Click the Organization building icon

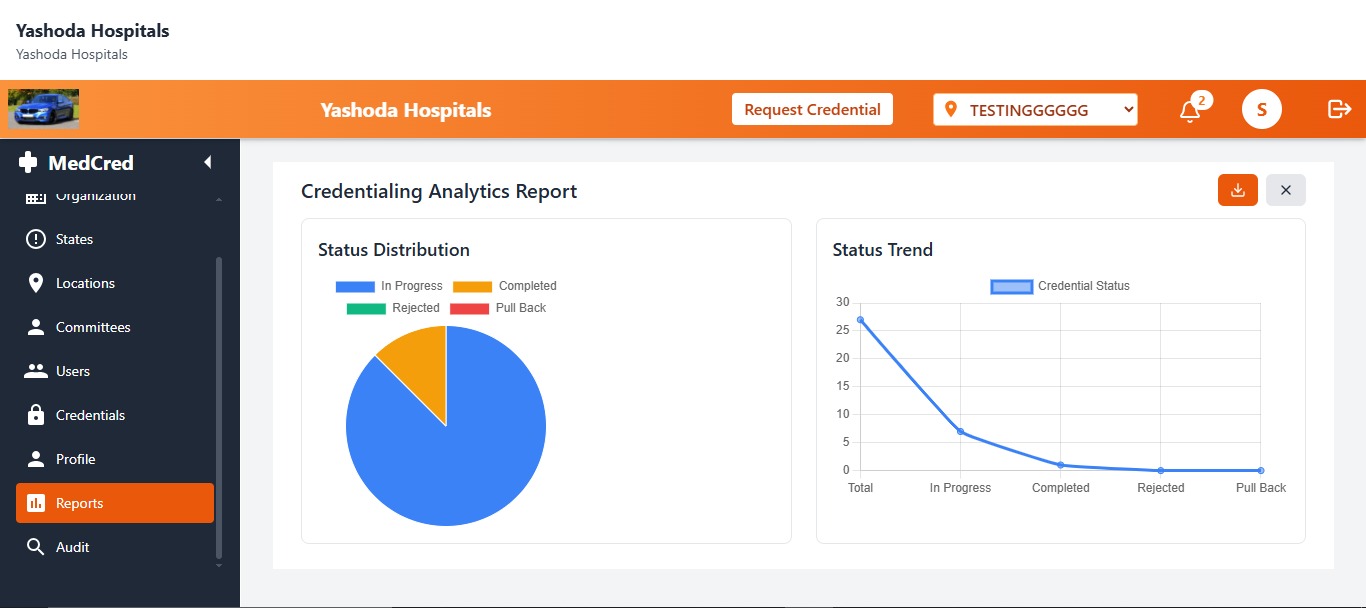click(36, 197)
